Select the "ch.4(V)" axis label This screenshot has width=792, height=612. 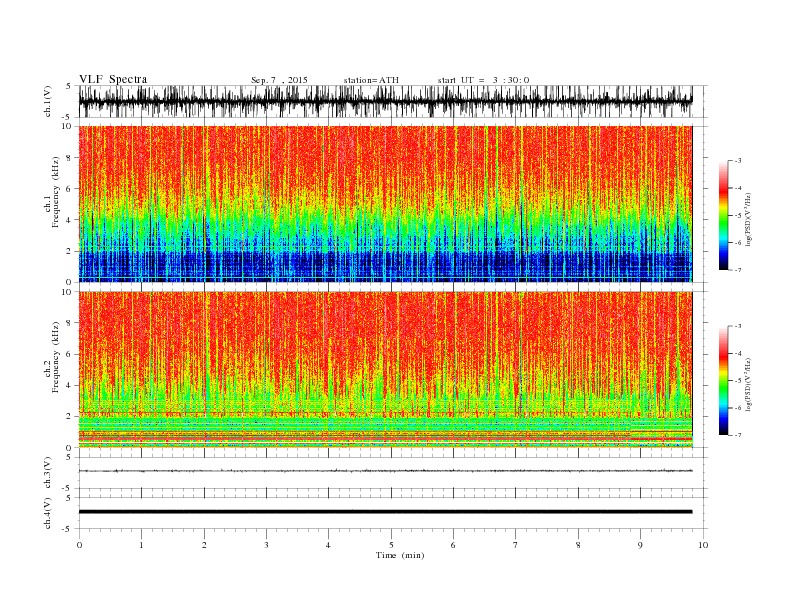click(x=48, y=513)
